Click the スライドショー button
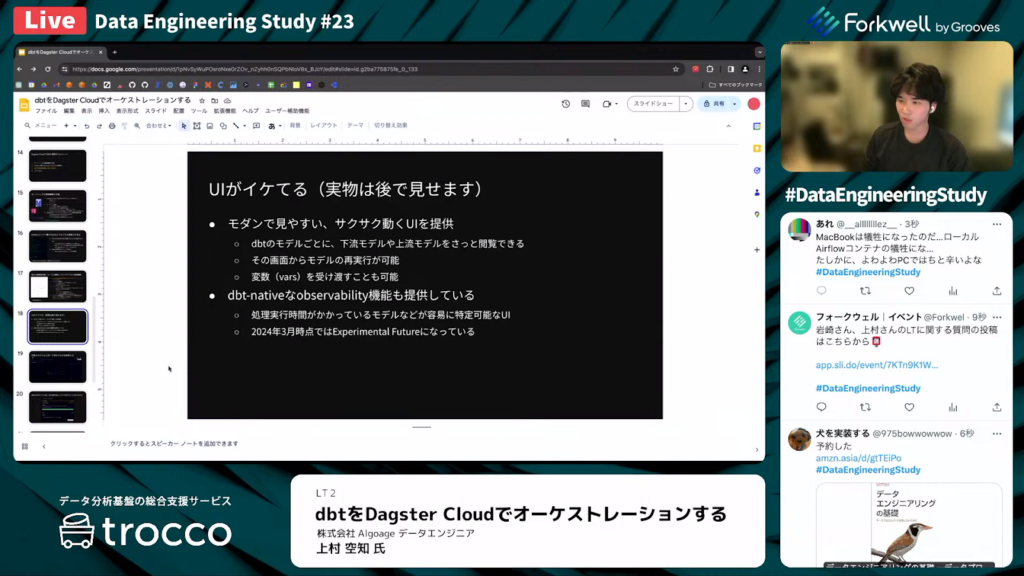The image size is (1024, 576). tap(653, 104)
